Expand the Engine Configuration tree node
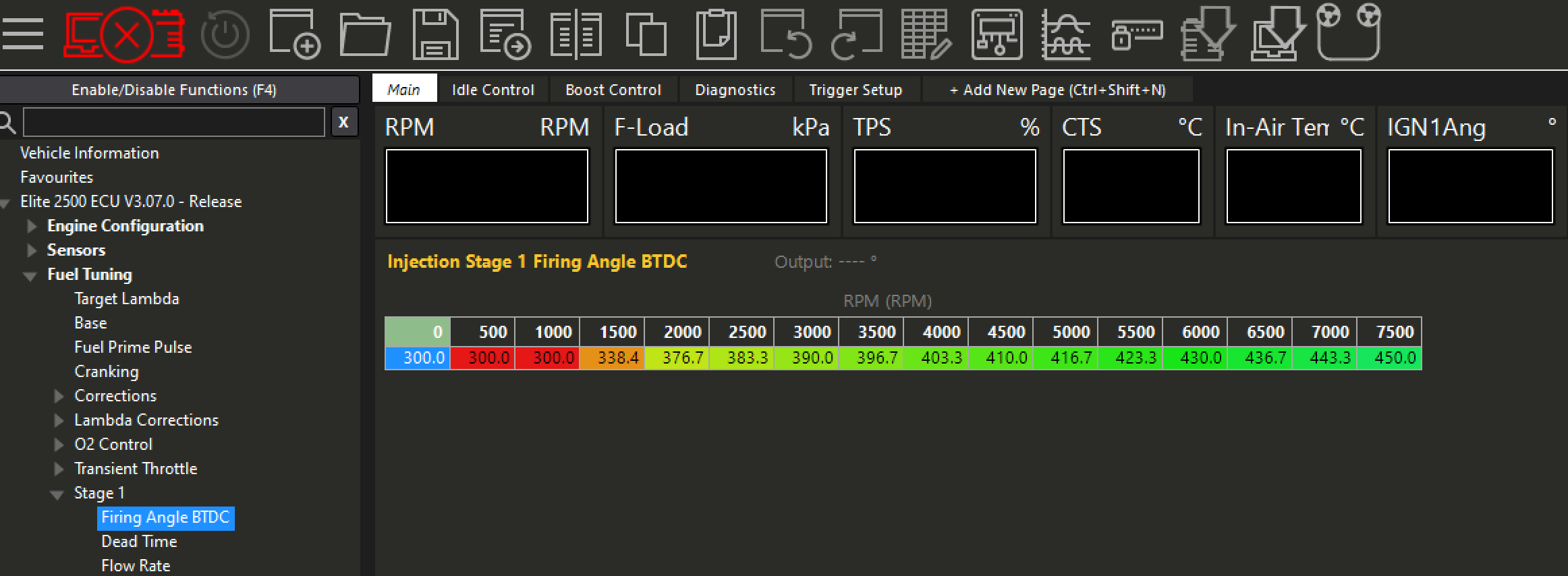 [32, 226]
